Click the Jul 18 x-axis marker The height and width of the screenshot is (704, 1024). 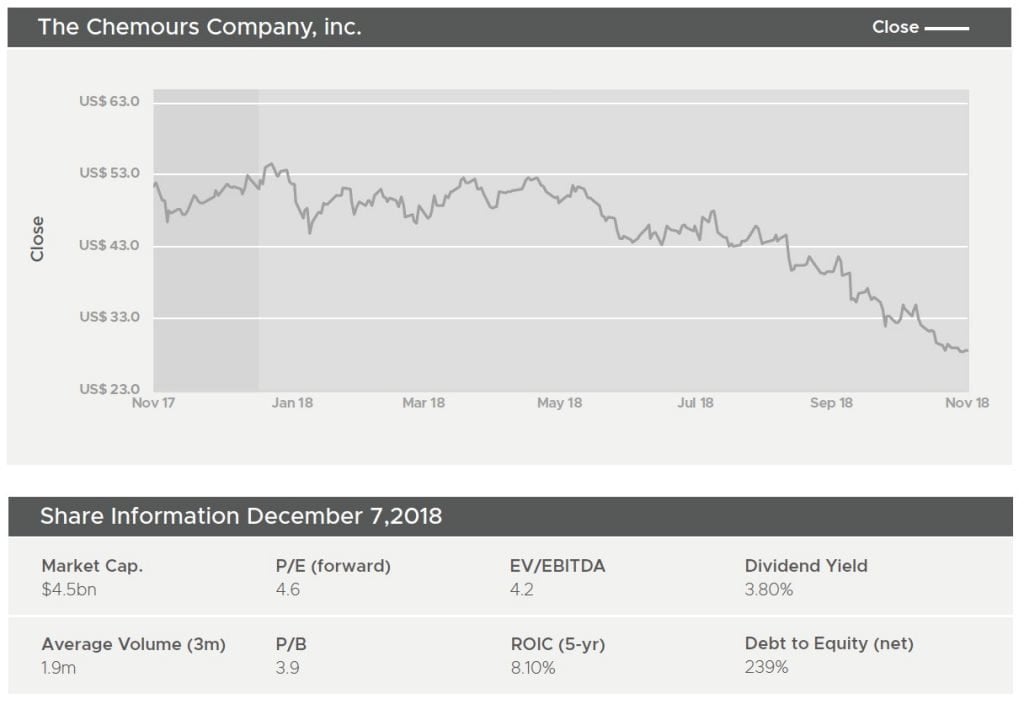pyautogui.click(x=695, y=403)
